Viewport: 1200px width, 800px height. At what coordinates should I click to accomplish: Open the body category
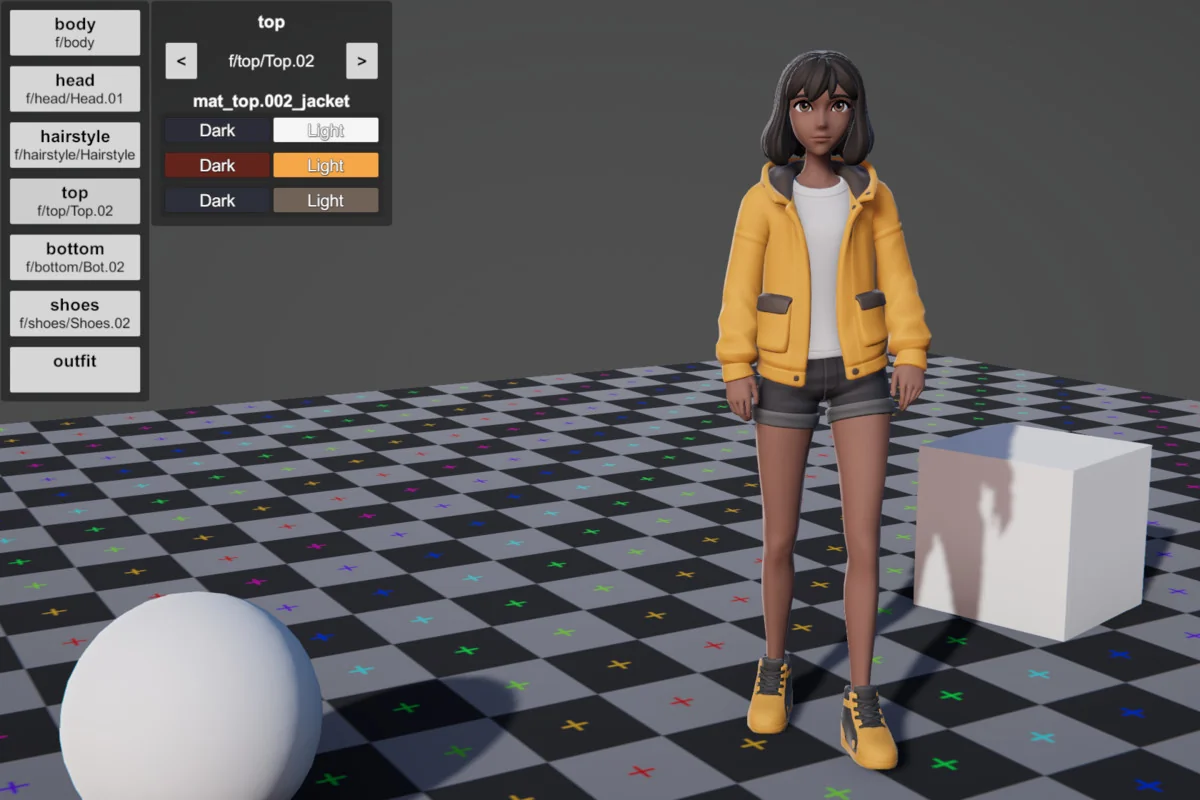point(75,33)
